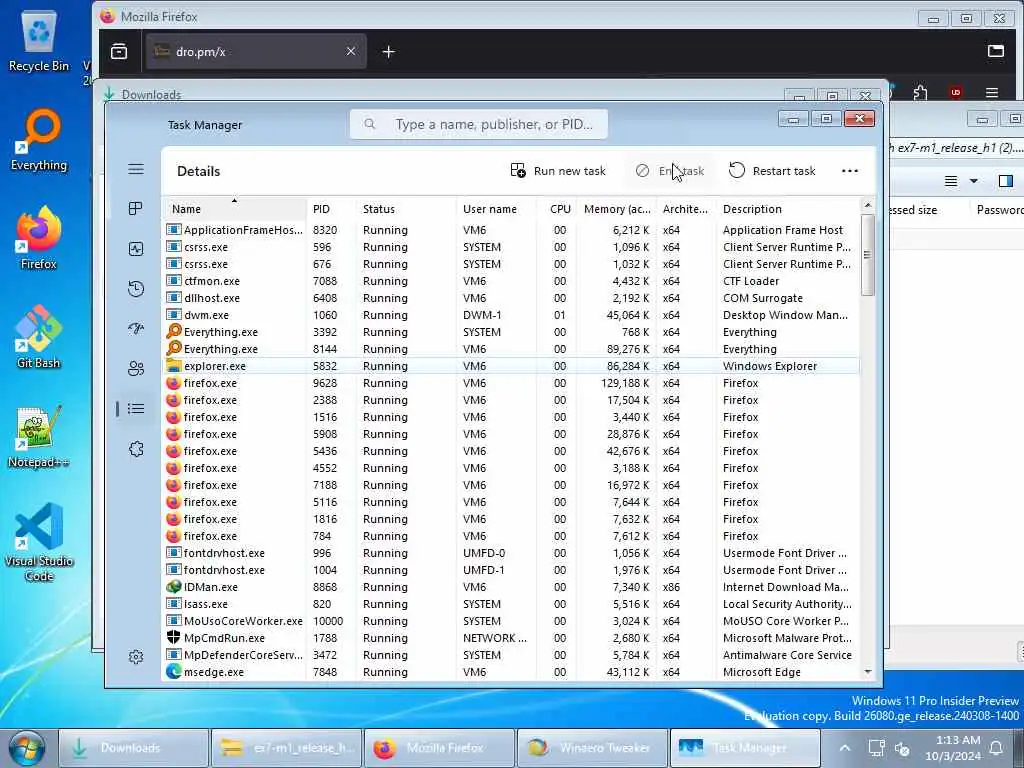
Task: Open Startup apps page in Task Manager sidebar
Action: [136, 328]
